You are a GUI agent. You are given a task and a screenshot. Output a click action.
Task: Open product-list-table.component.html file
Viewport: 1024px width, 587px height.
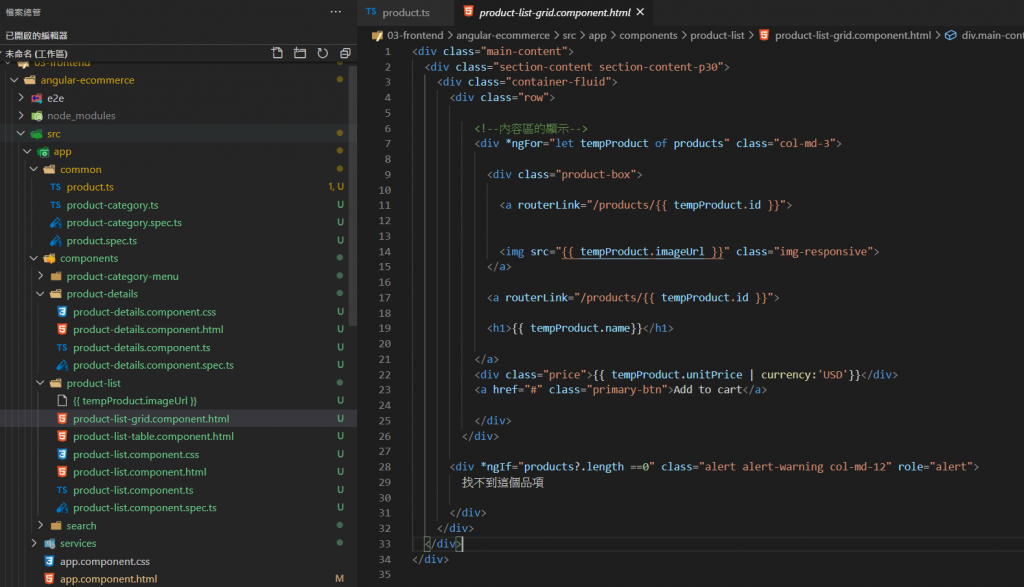tap(153, 436)
